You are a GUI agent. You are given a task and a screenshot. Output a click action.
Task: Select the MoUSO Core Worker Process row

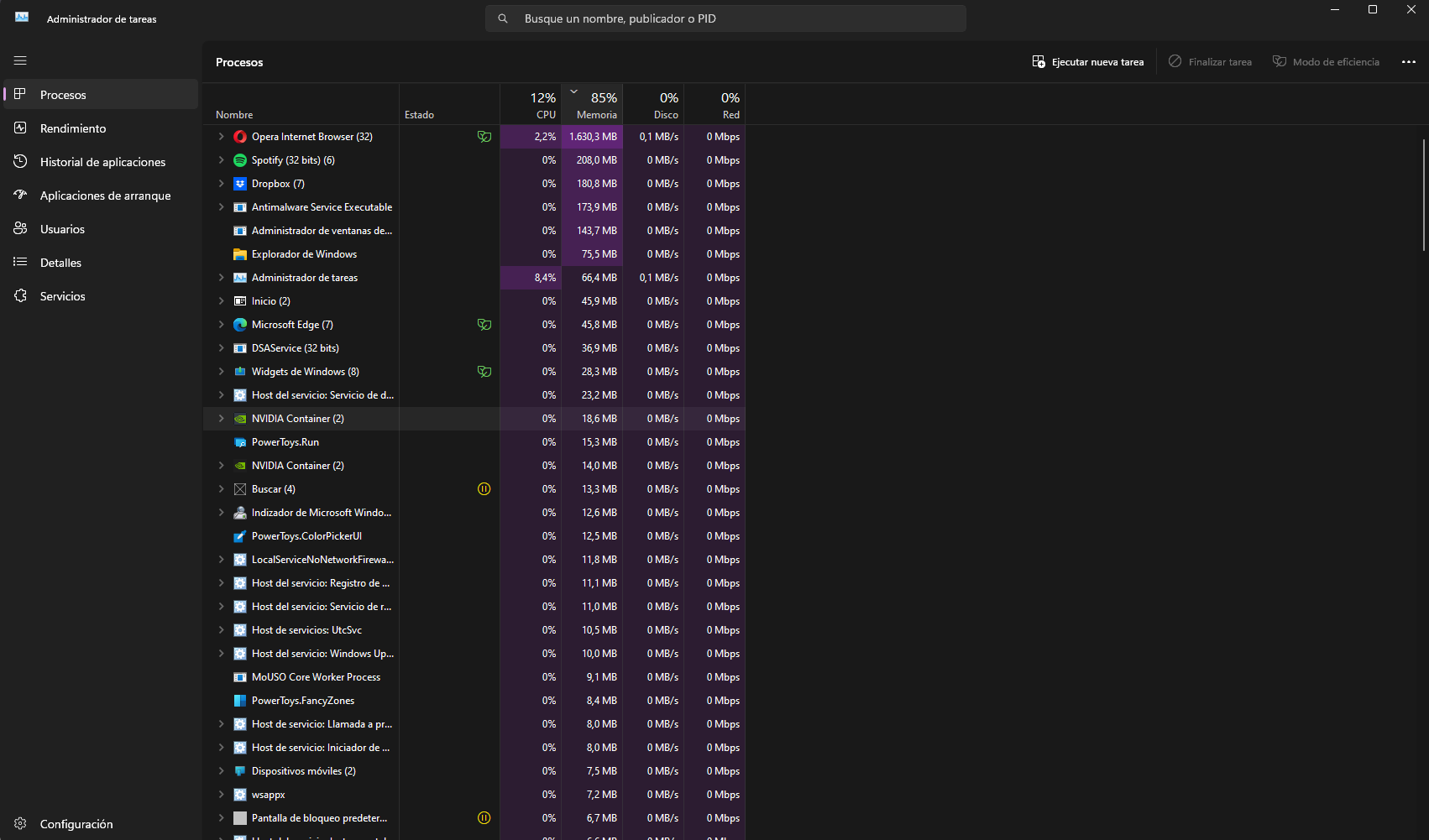[474, 677]
